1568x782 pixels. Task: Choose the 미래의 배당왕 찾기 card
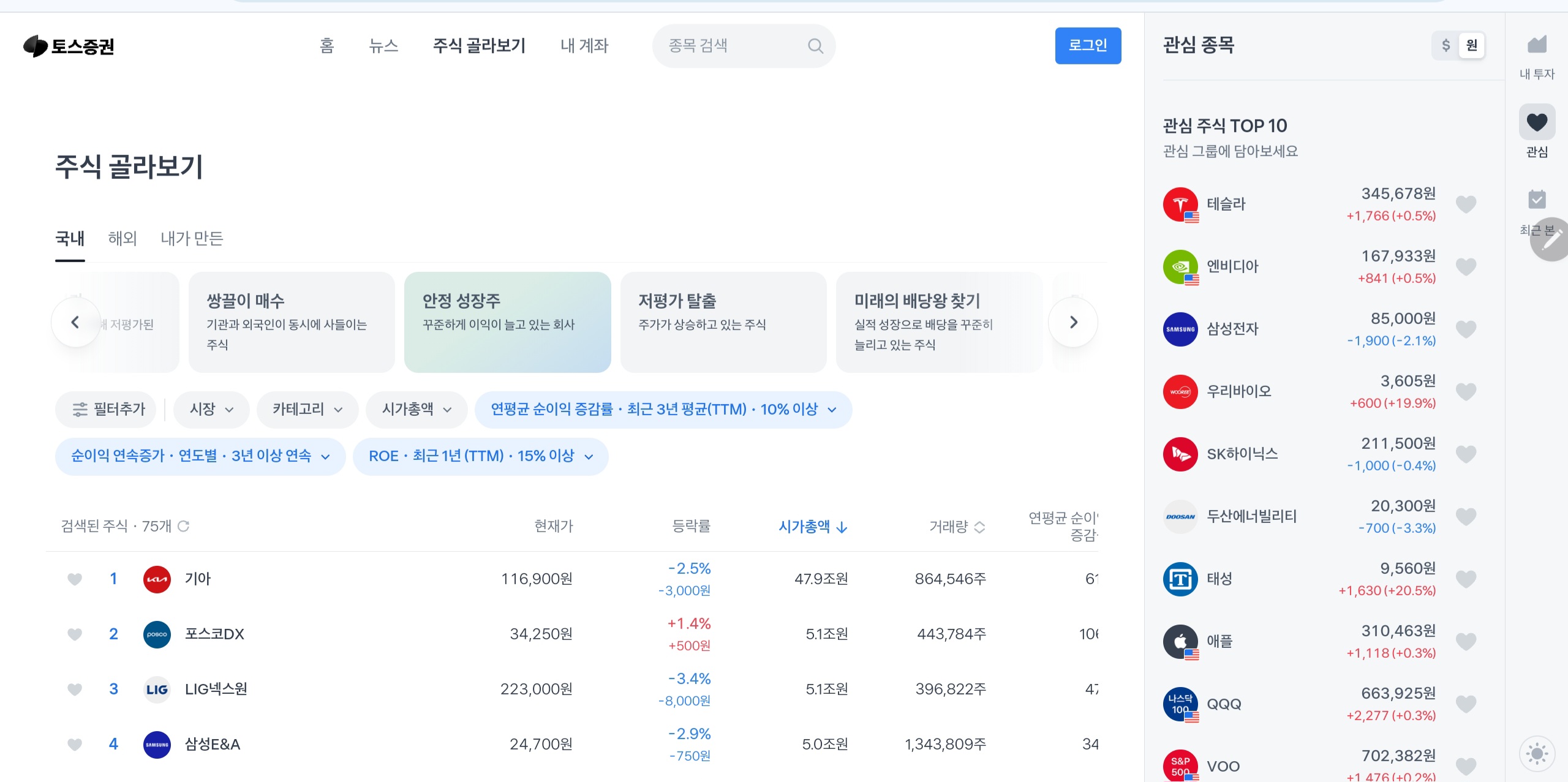[939, 322]
